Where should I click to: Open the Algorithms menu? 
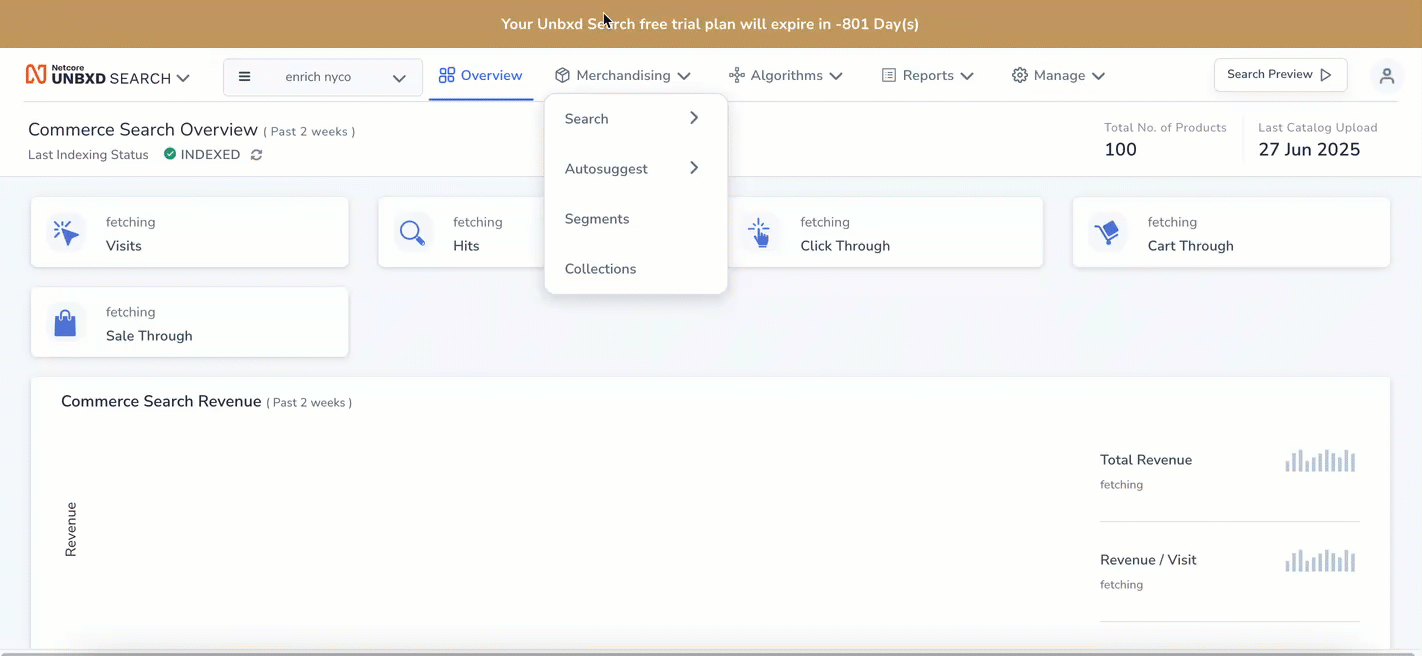[x=786, y=75]
